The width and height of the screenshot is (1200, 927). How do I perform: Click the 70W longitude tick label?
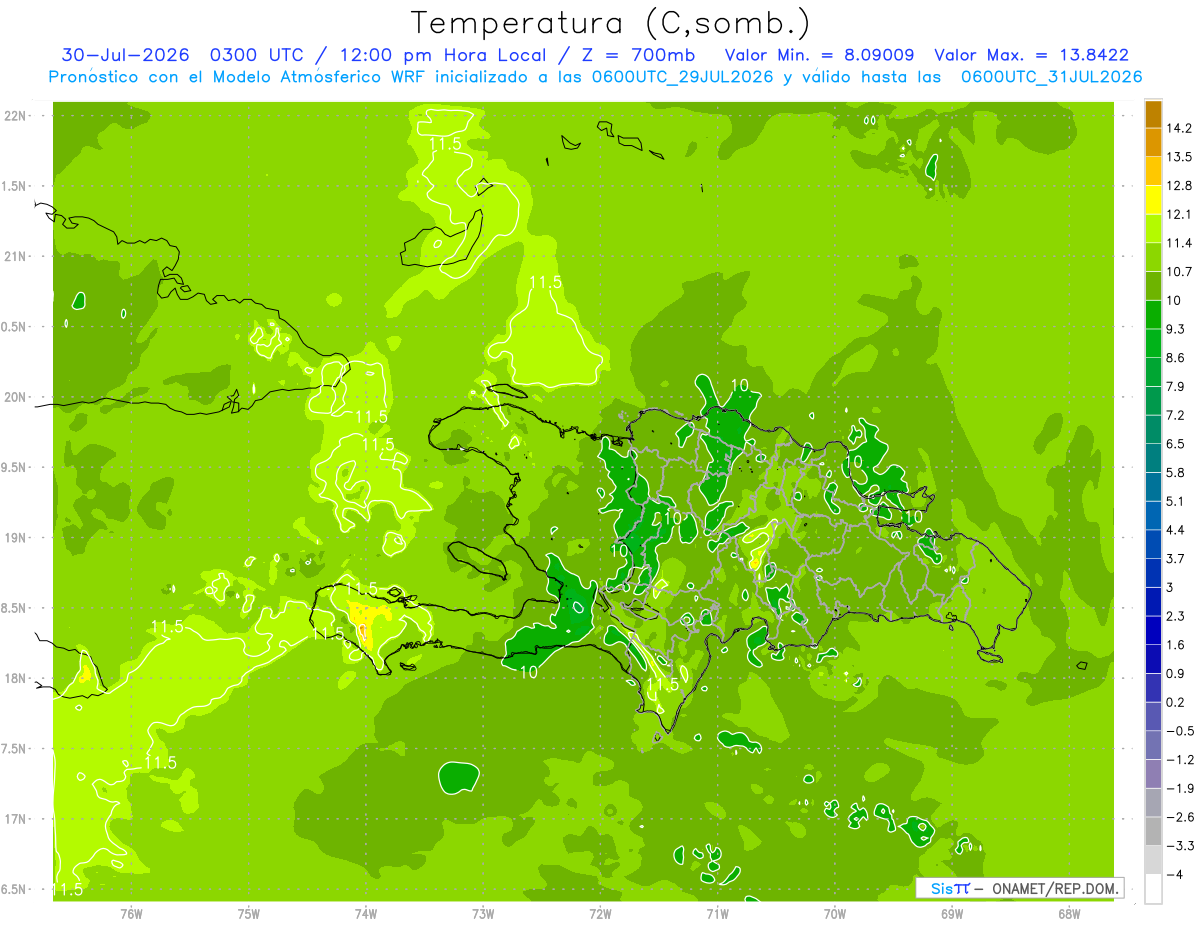click(x=835, y=913)
